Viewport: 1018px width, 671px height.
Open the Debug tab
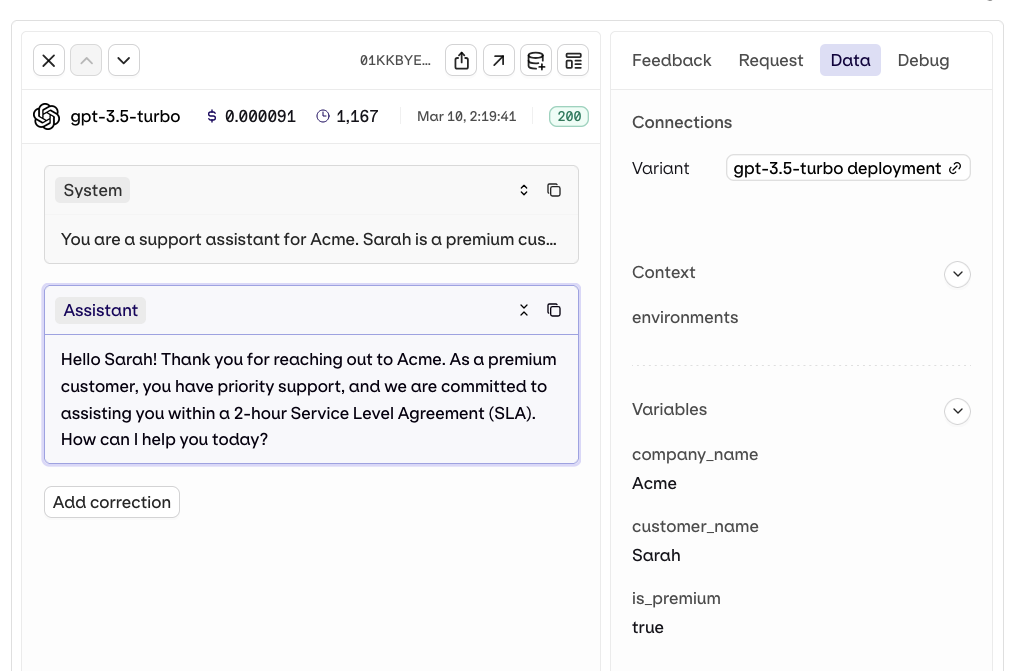coord(923,60)
